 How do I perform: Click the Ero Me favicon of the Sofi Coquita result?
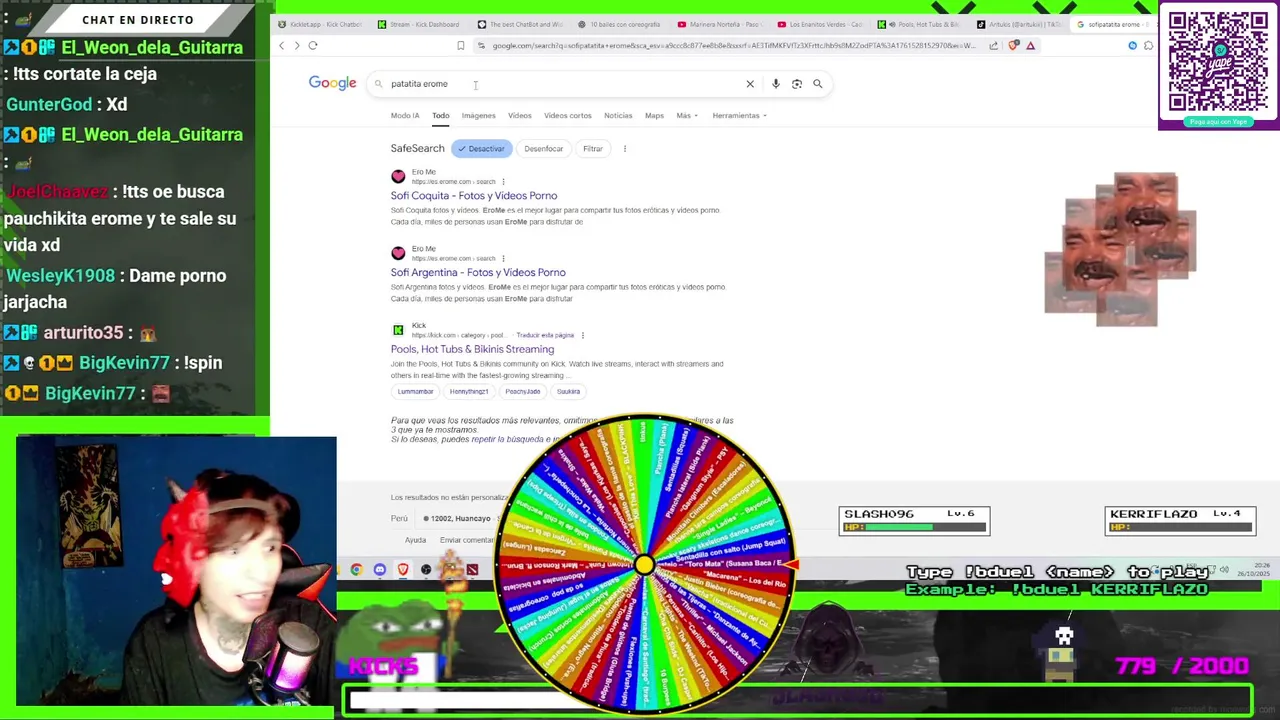click(398, 176)
